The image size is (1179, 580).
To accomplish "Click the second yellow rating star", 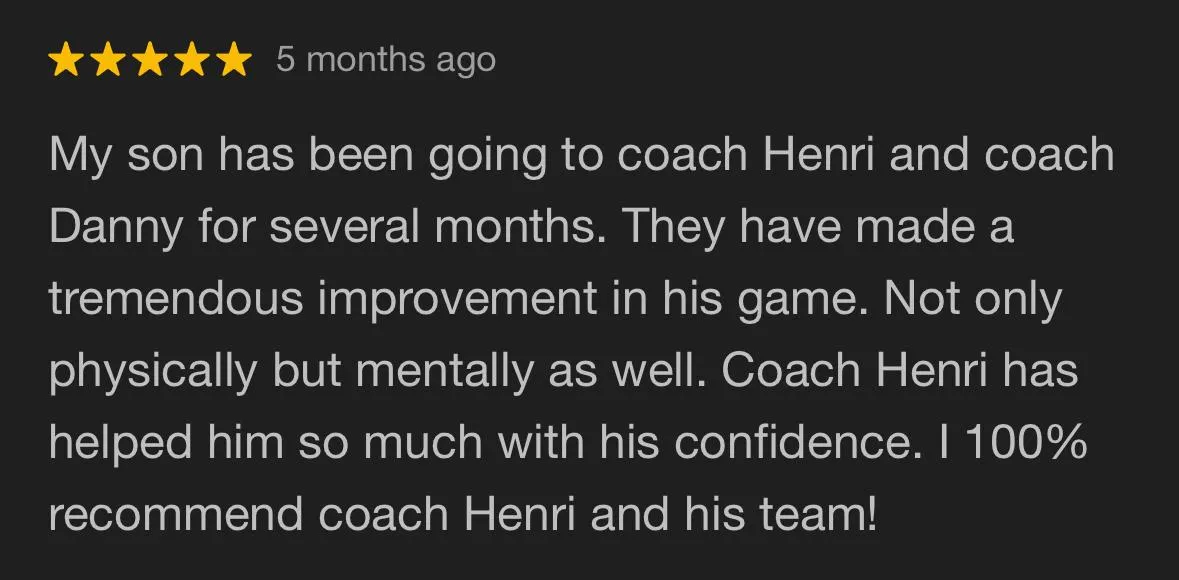I will (108, 60).
